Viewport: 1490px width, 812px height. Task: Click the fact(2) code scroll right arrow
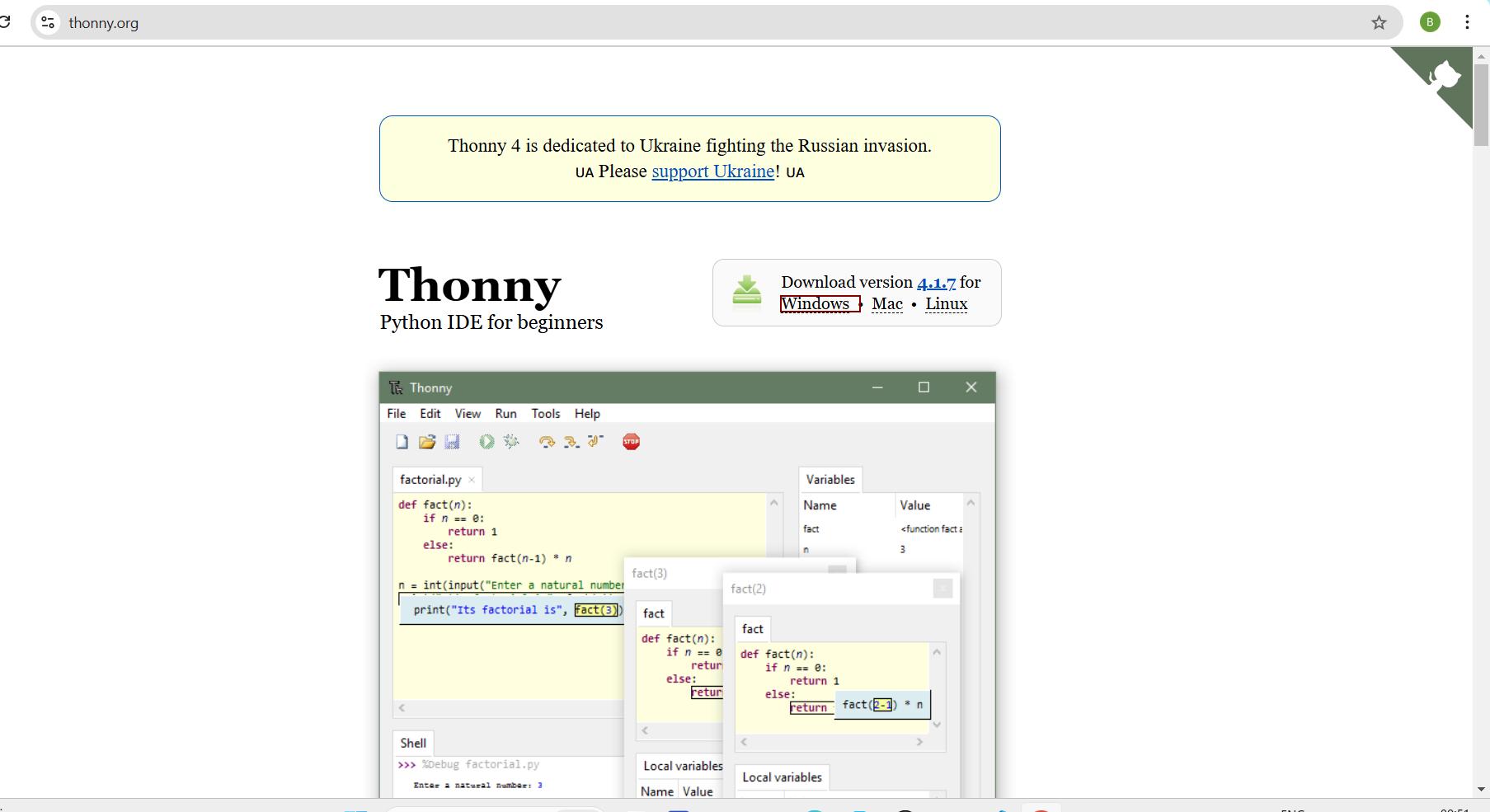pyautogui.click(x=920, y=742)
